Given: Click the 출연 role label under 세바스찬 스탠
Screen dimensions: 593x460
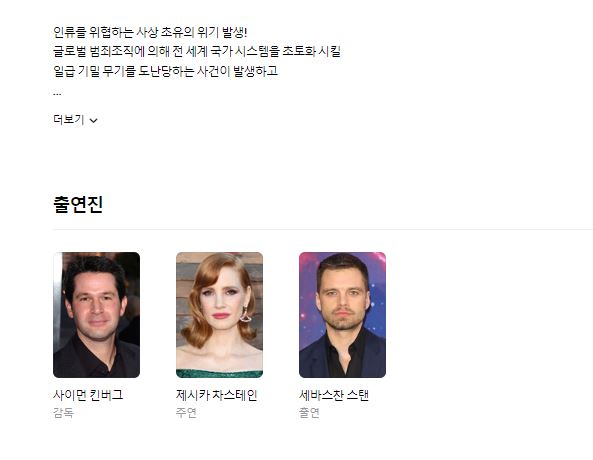Looking at the screenshot, I should pyautogui.click(x=309, y=412).
